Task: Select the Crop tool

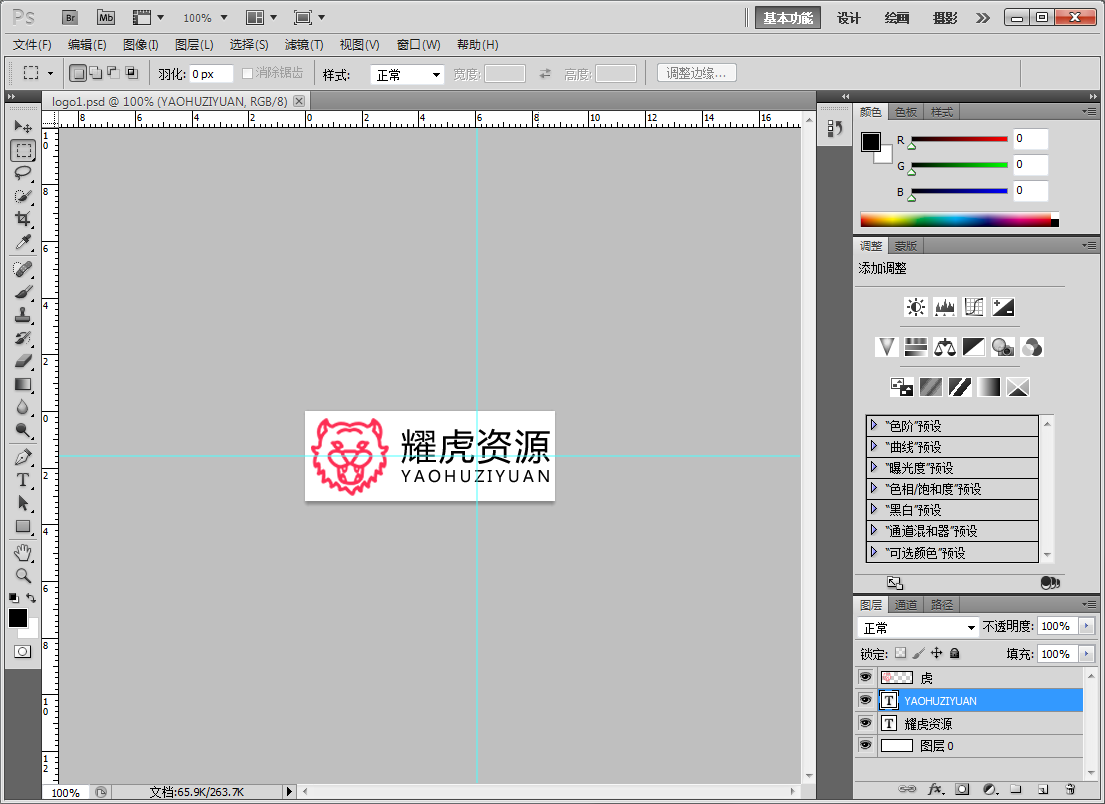Action: click(22, 219)
